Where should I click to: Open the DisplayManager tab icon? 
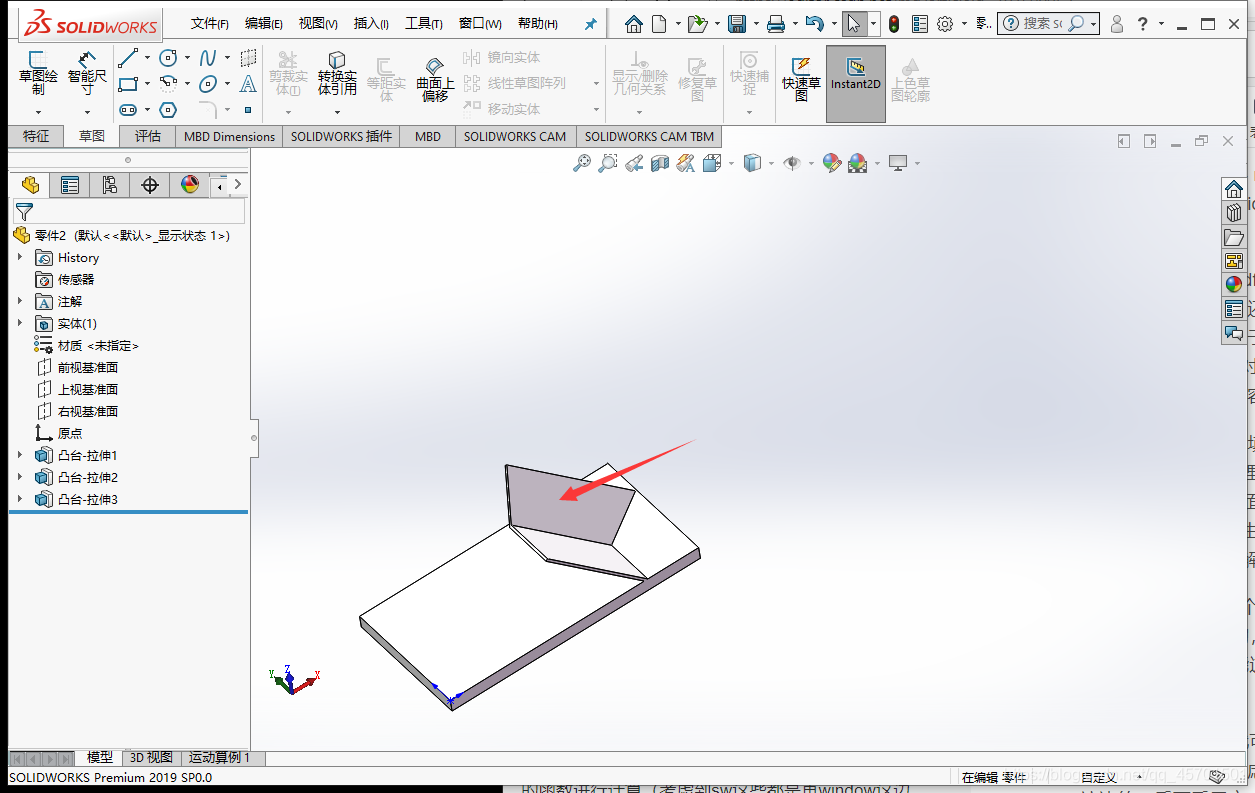pyautogui.click(x=190, y=185)
